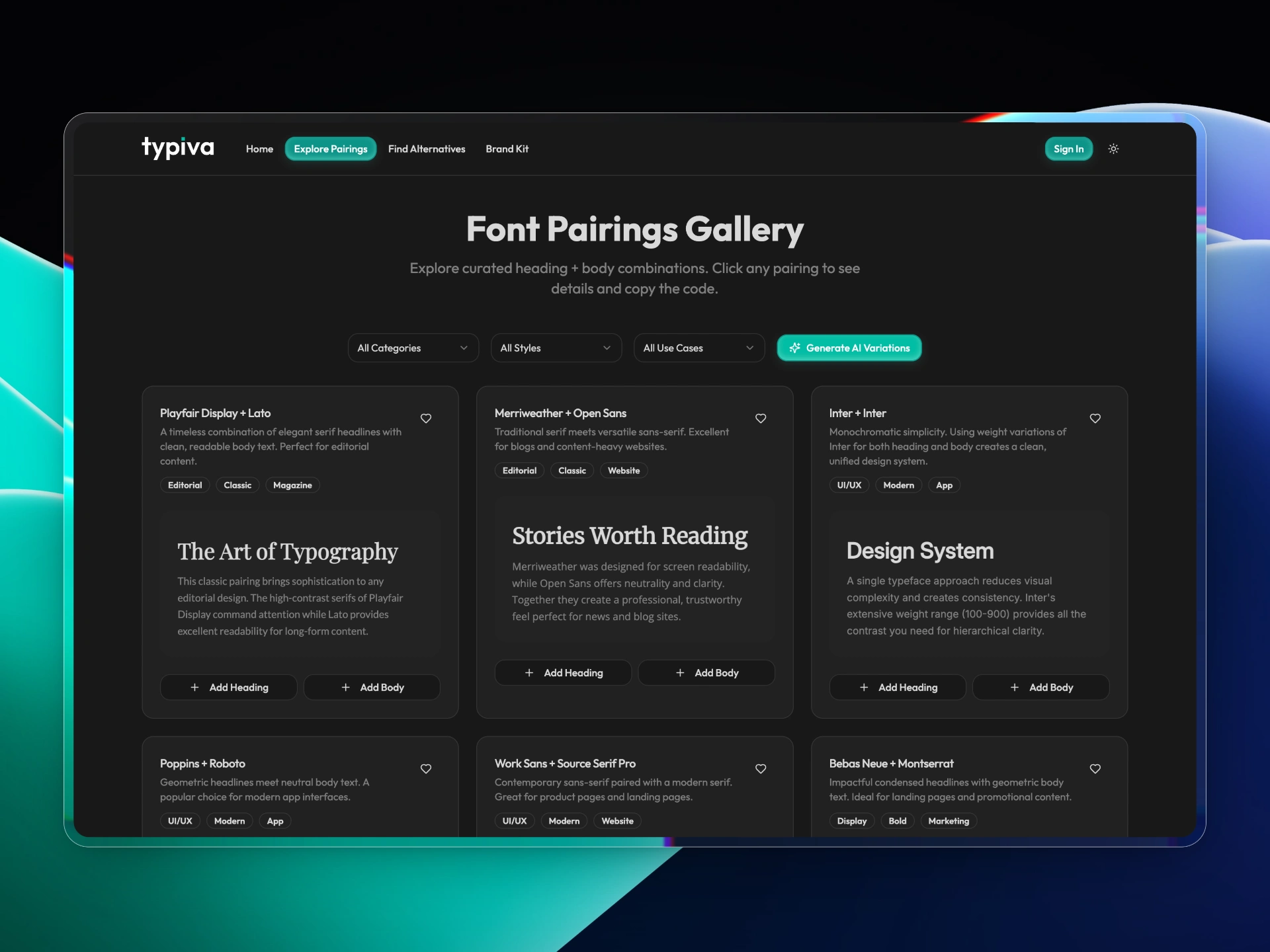The width and height of the screenshot is (1270, 952).
Task: Open the All Categories dropdown
Action: click(413, 348)
